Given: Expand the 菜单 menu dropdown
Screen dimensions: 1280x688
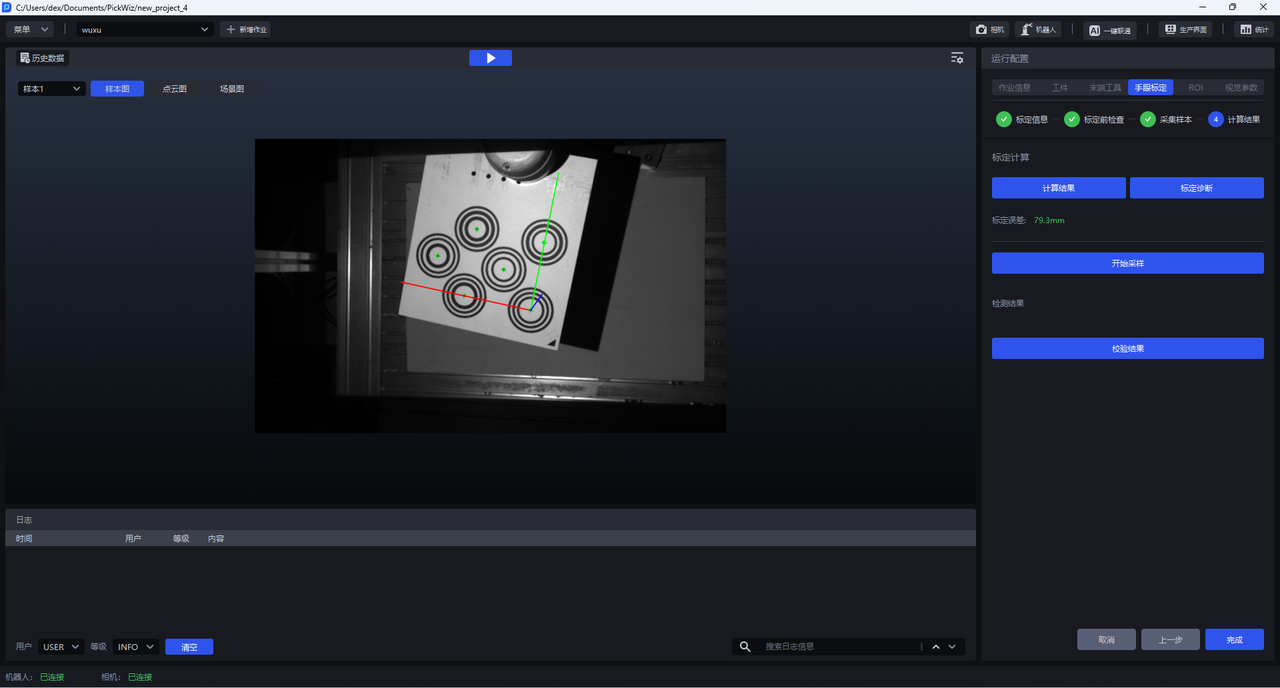Looking at the screenshot, I should tap(32, 30).
